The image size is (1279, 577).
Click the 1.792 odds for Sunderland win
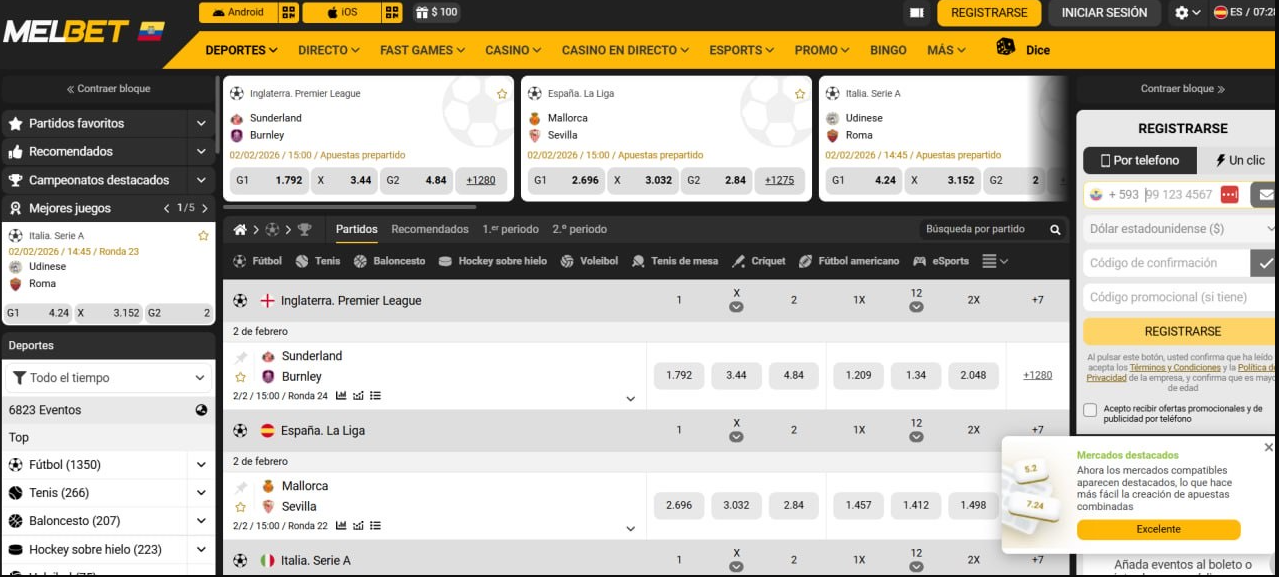click(x=679, y=376)
